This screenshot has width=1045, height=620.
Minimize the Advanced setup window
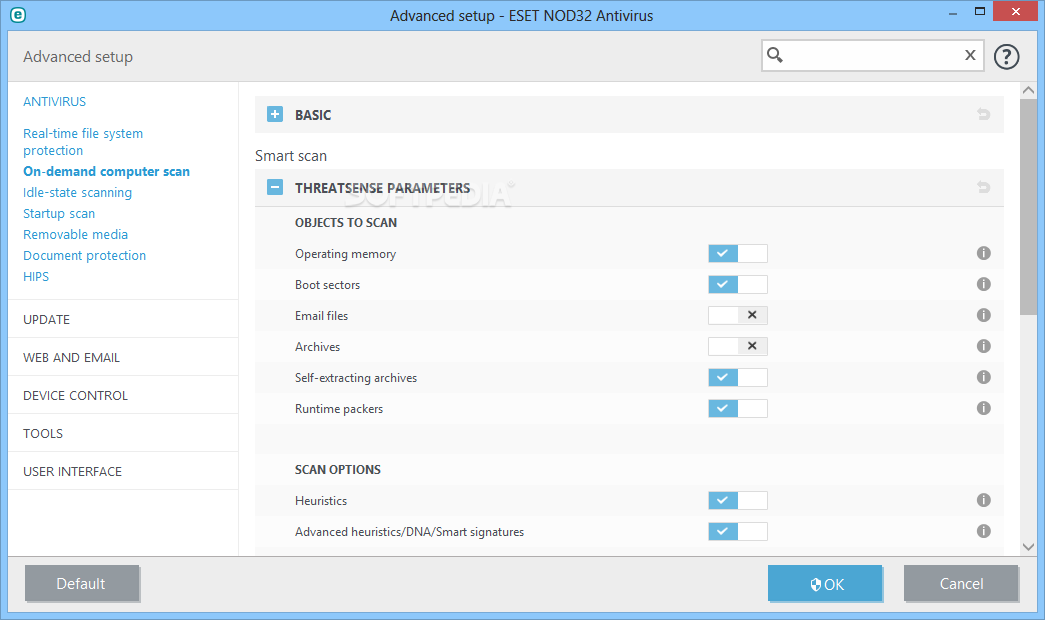pyautogui.click(x=953, y=13)
